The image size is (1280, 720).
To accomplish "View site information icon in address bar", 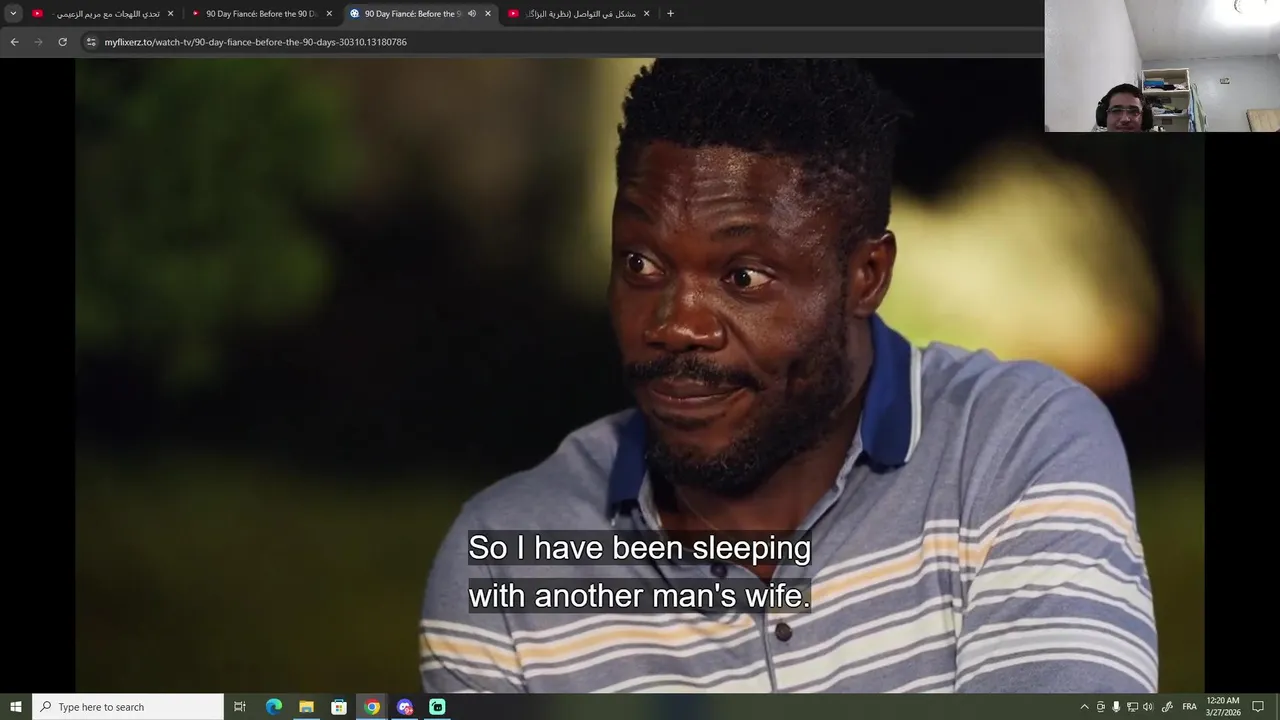I will click(91, 42).
